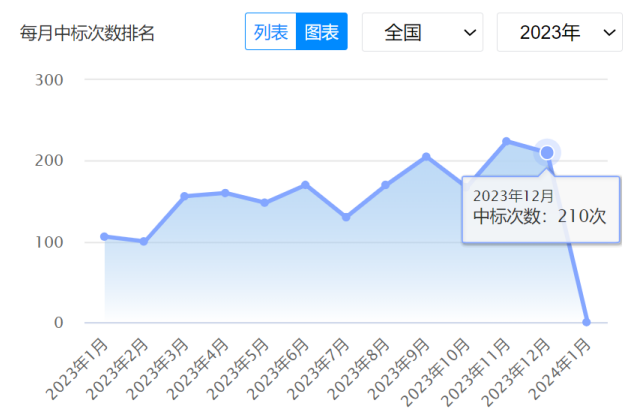The width and height of the screenshot is (628, 412).
Task: Click the 2023年1月 first data point
Action: tap(104, 237)
